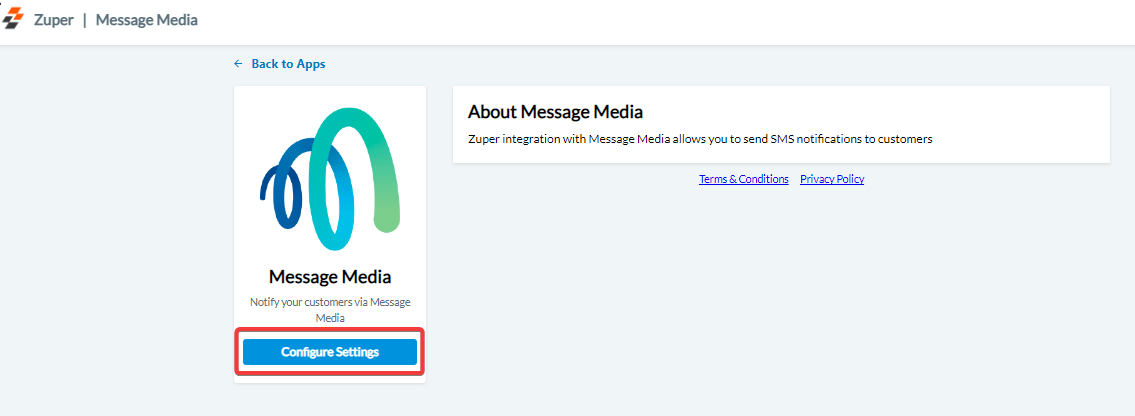Image resolution: width=1135 pixels, height=416 pixels.
Task: Click the Zuper logo icon
Action: pos(13,20)
